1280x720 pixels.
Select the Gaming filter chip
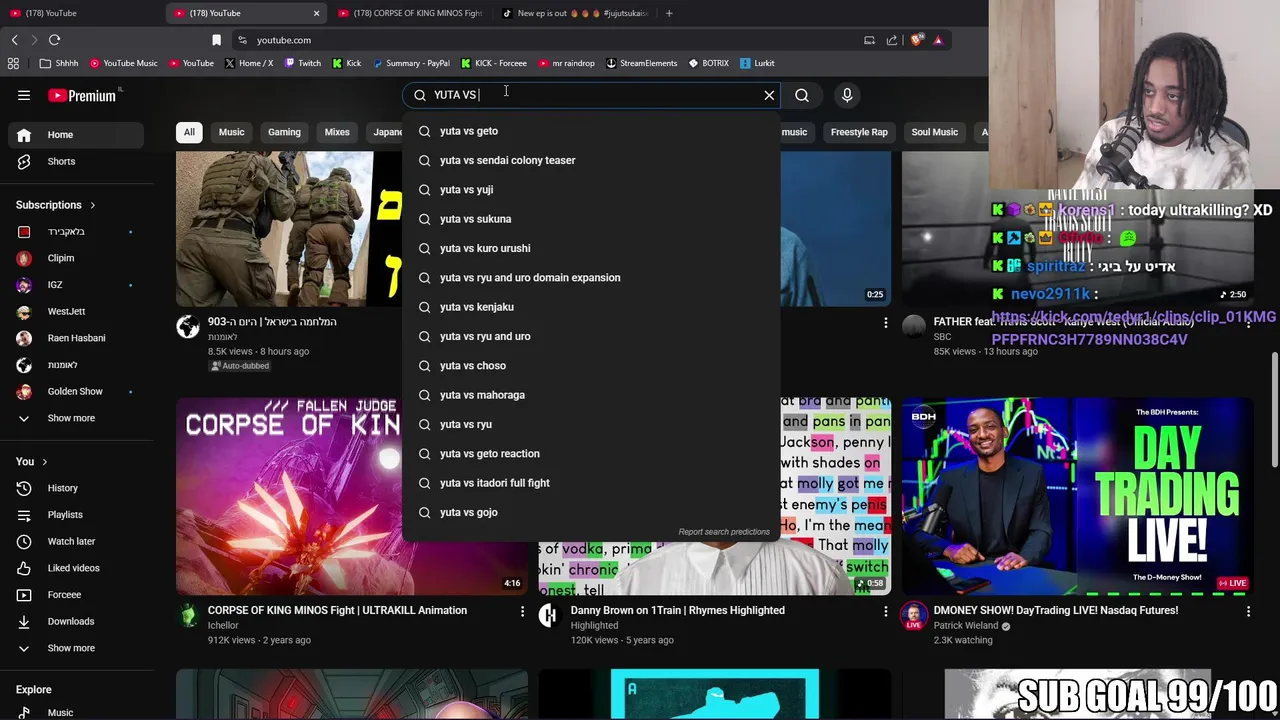point(284,132)
